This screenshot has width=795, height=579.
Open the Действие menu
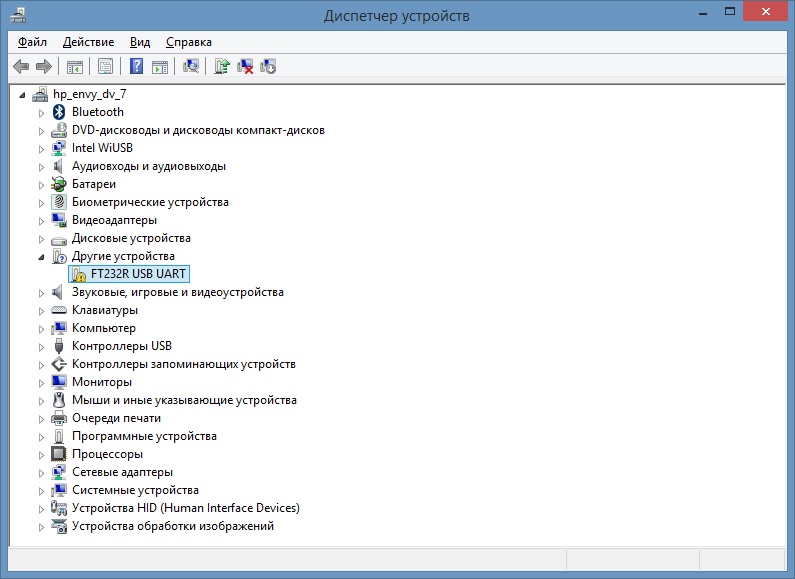coord(88,42)
